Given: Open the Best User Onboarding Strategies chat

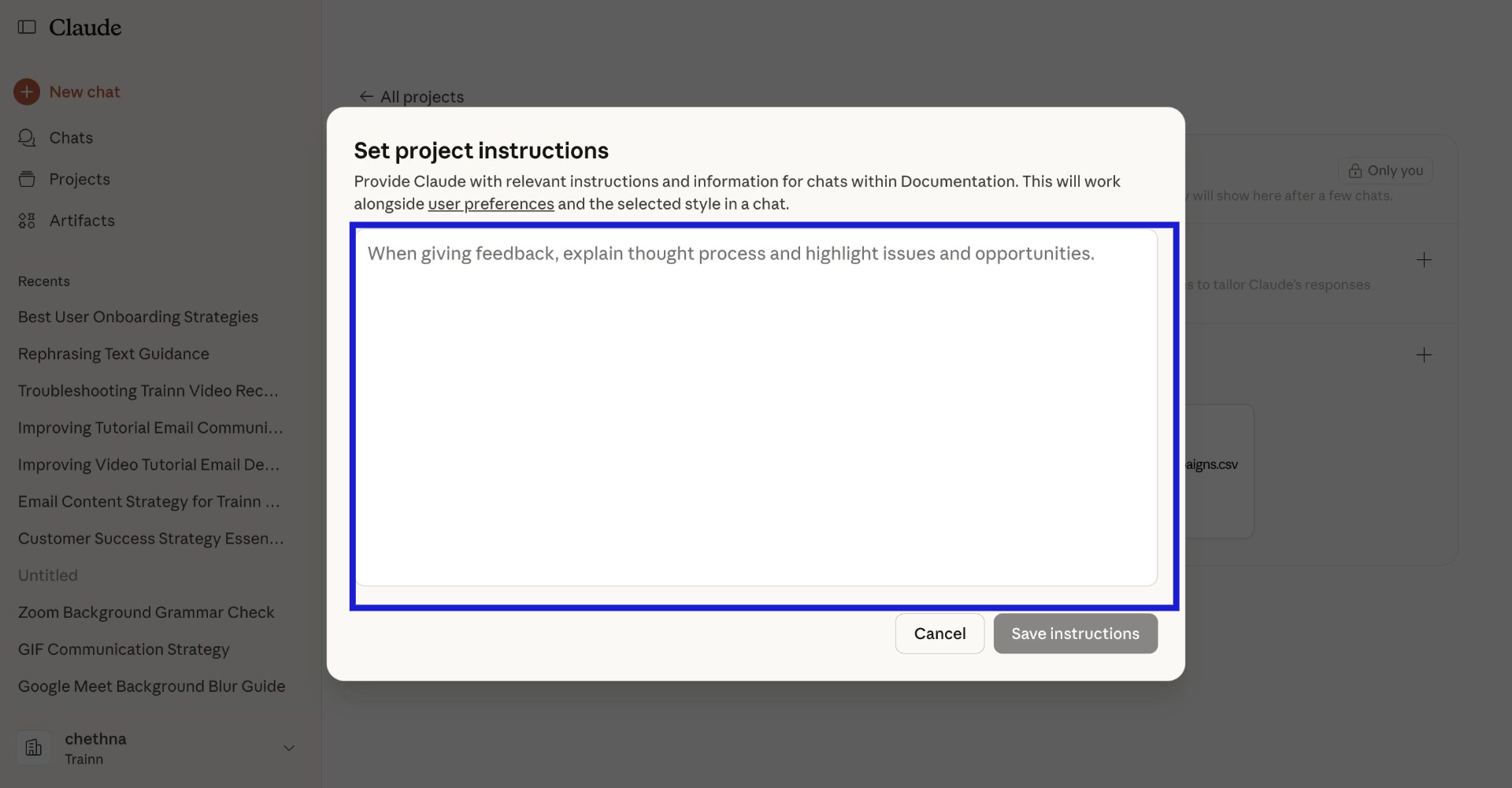Looking at the screenshot, I should [138, 317].
